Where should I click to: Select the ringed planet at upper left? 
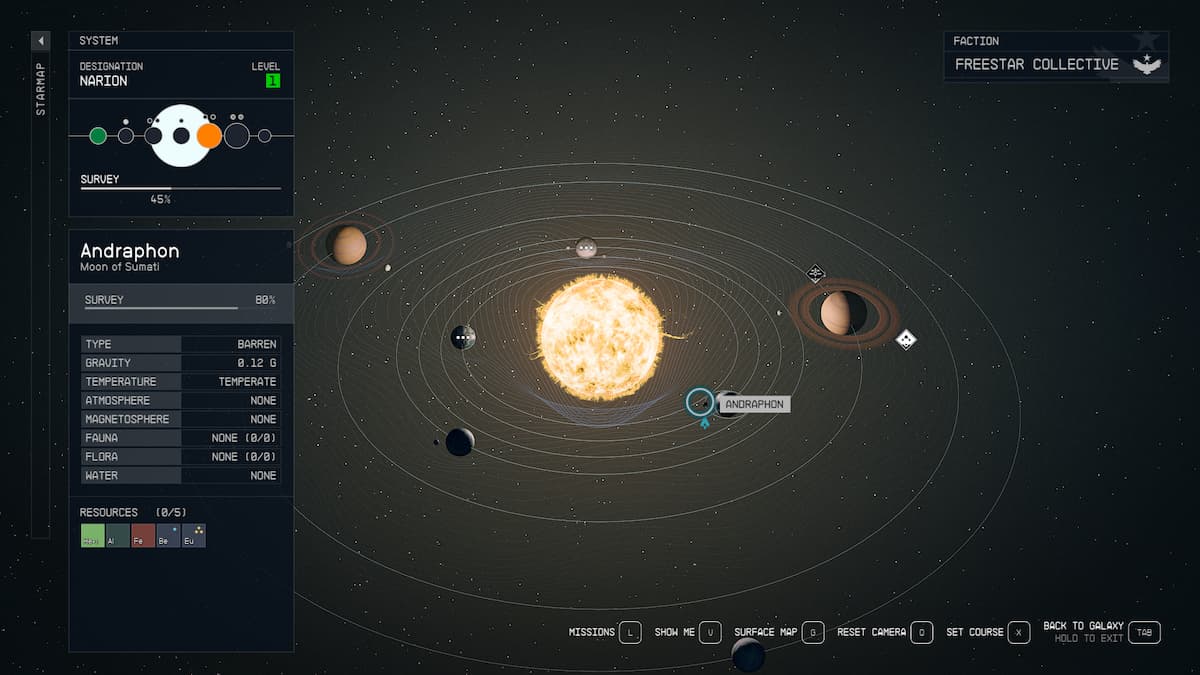pos(349,245)
